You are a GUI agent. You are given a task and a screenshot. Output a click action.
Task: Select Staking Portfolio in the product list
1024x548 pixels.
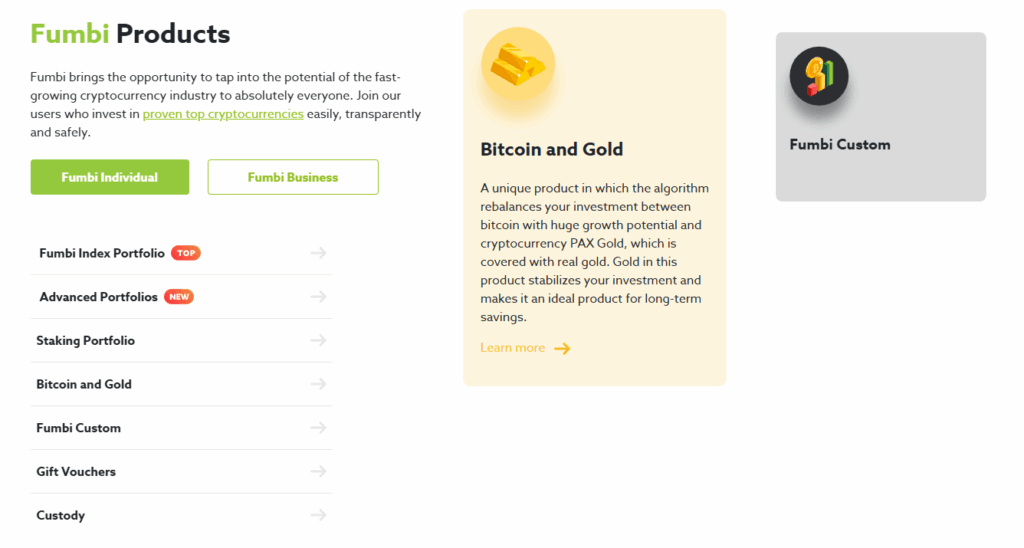(x=85, y=341)
